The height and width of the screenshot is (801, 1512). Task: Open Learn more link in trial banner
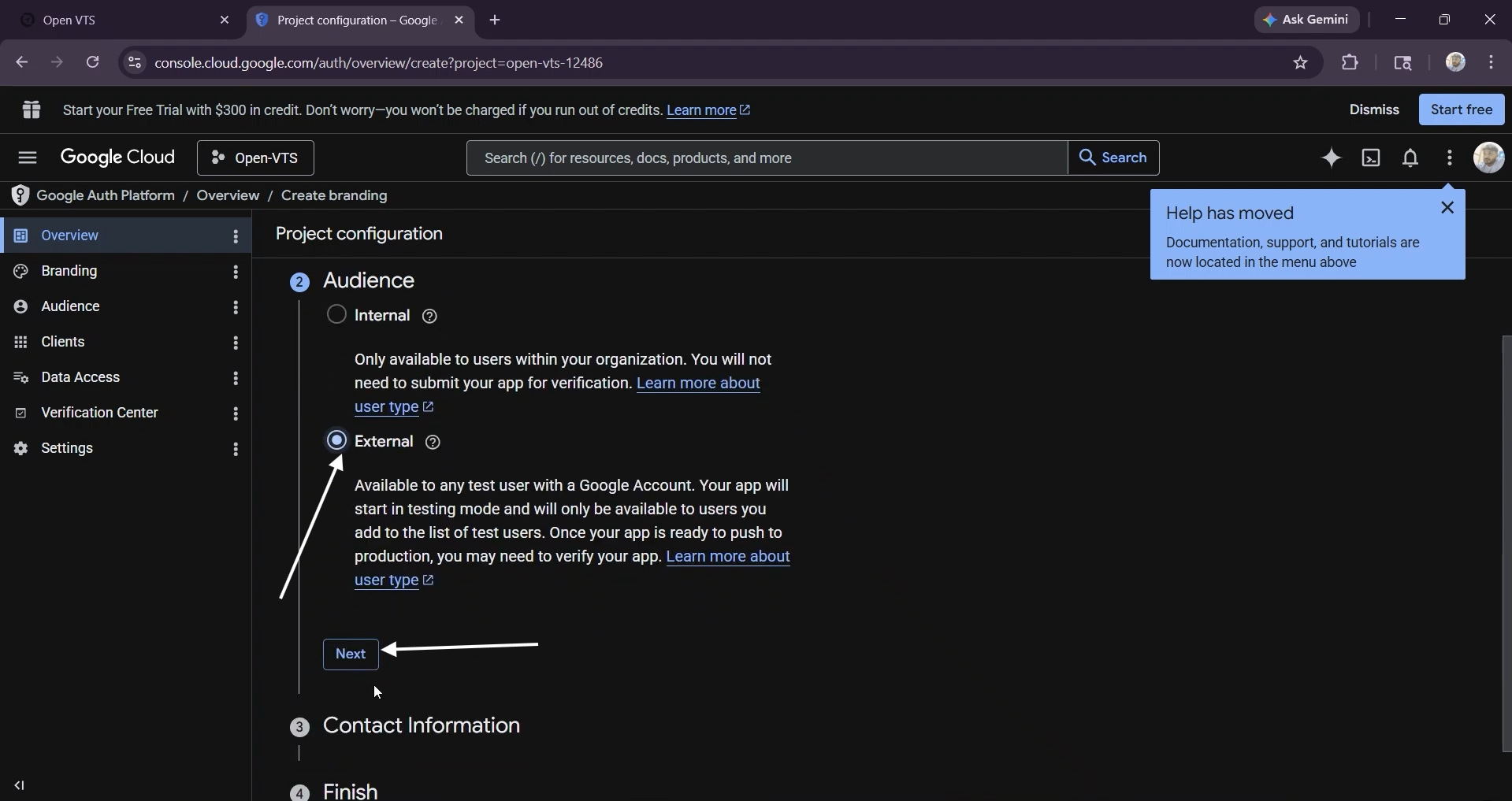tap(708, 110)
